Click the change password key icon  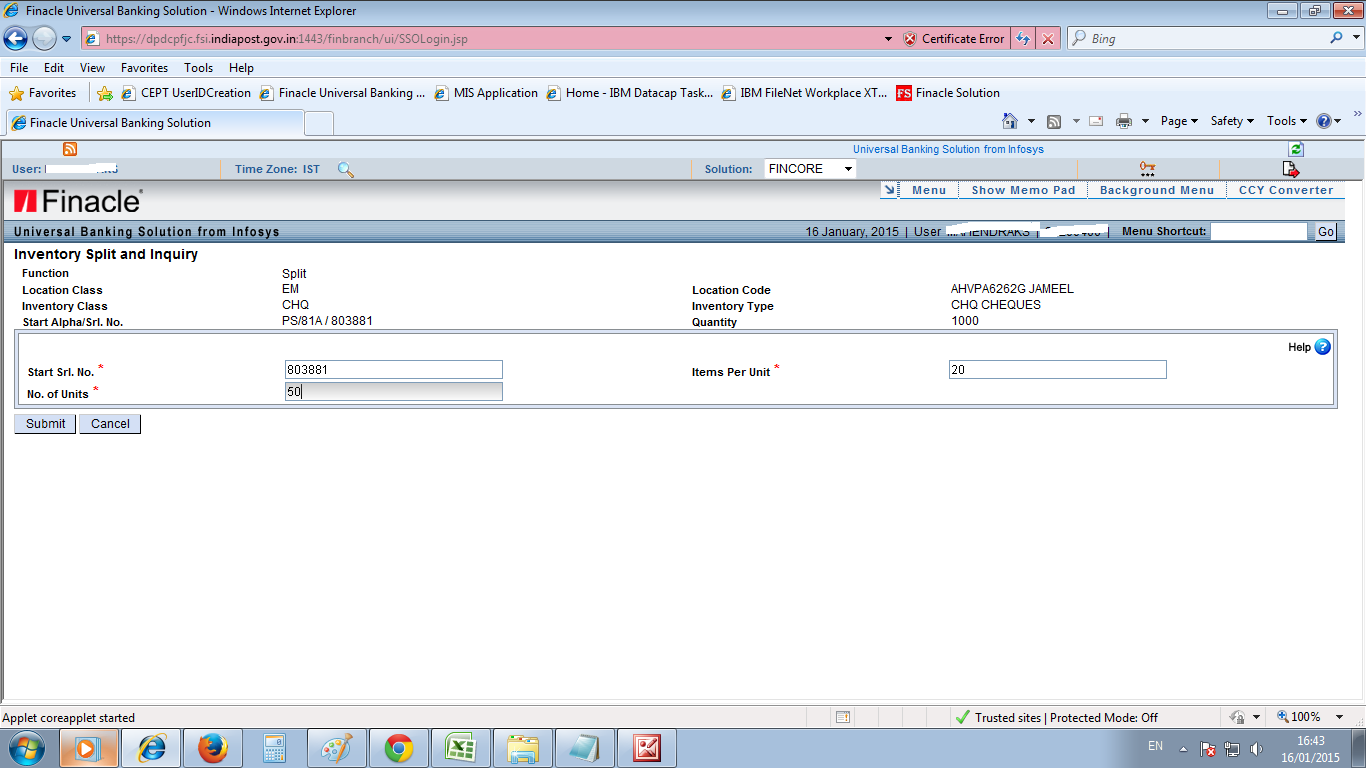[x=1146, y=168]
